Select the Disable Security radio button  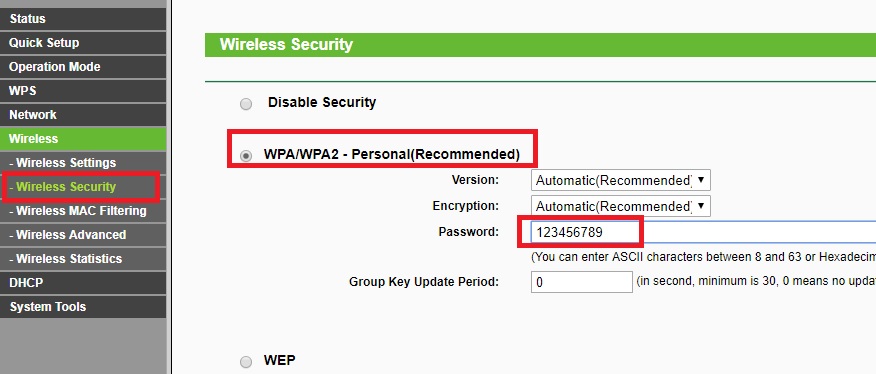(x=246, y=104)
